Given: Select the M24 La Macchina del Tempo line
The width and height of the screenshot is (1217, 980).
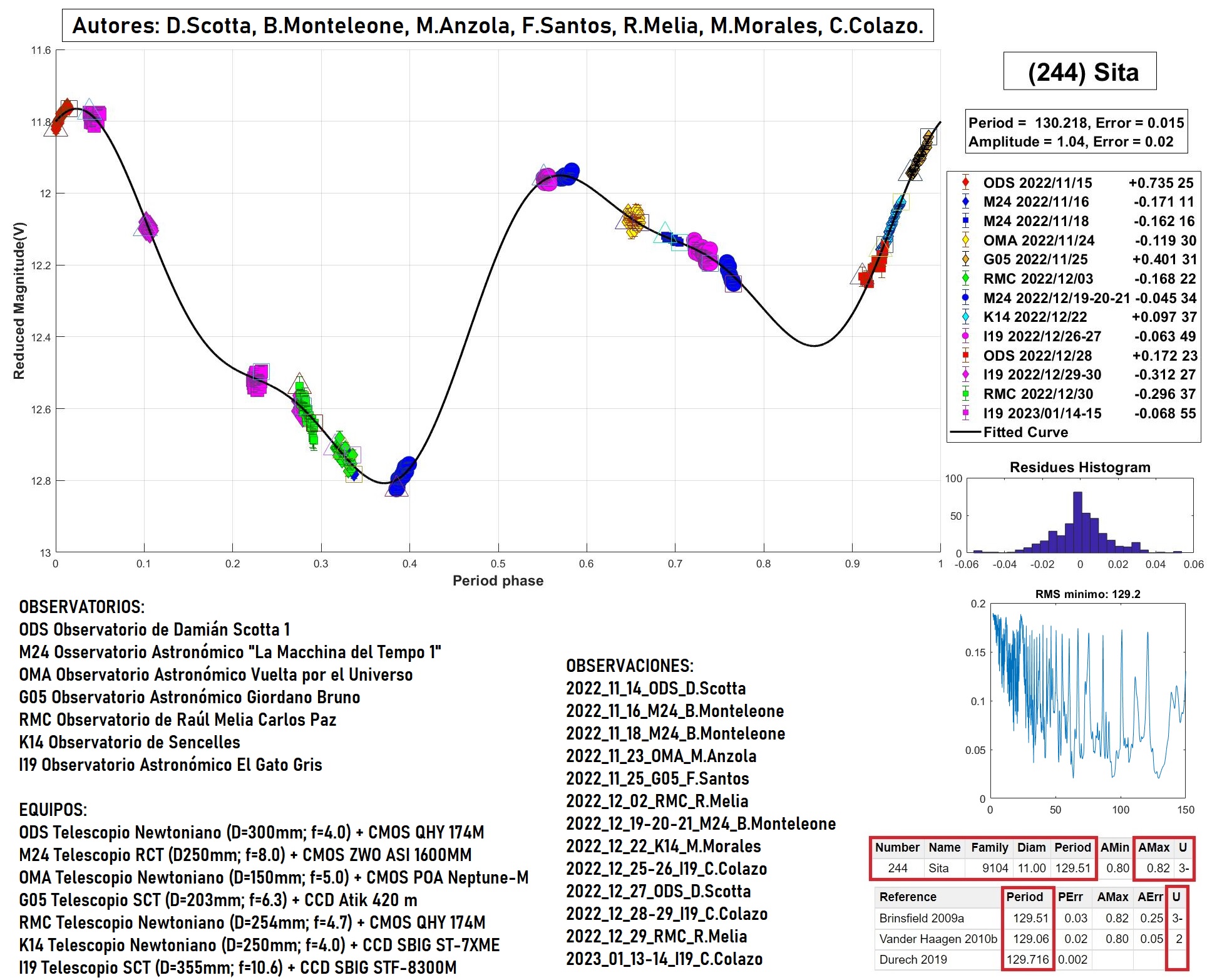Looking at the screenshot, I should tap(230, 652).
